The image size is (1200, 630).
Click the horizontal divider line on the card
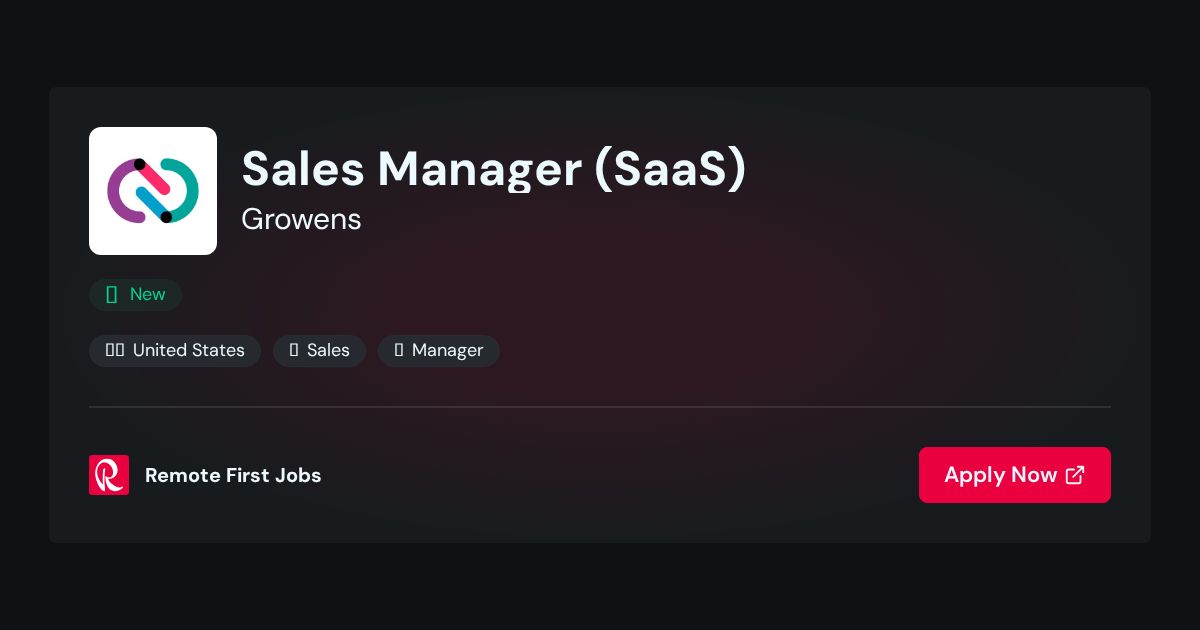coord(600,407)
